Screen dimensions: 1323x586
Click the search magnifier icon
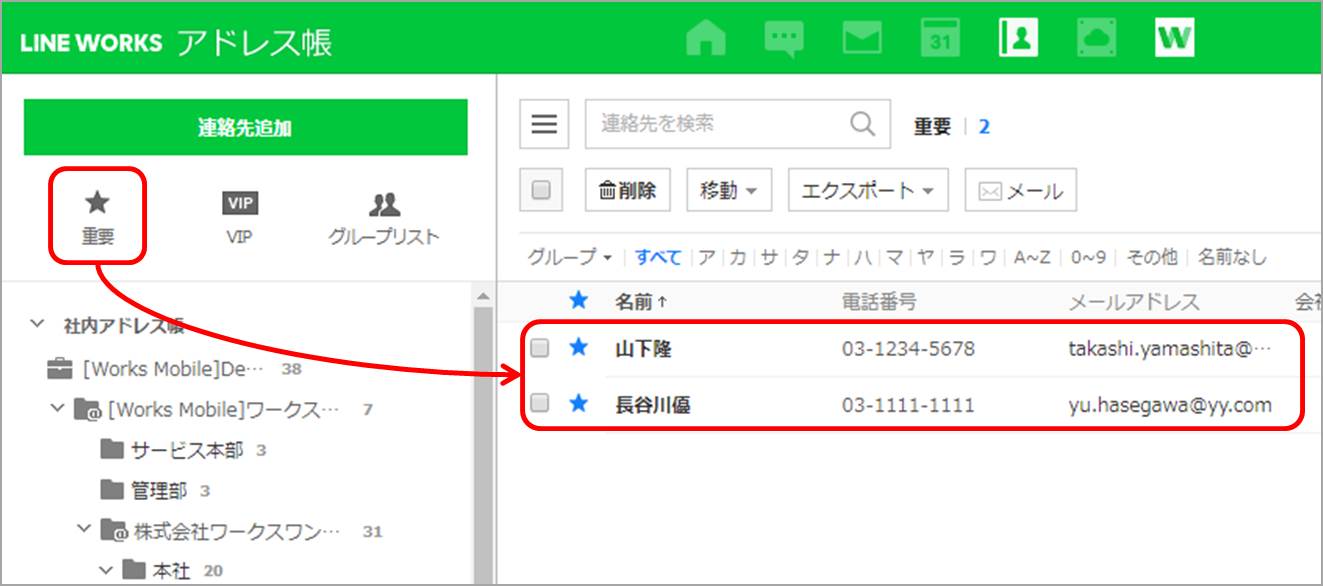(862, 124)
